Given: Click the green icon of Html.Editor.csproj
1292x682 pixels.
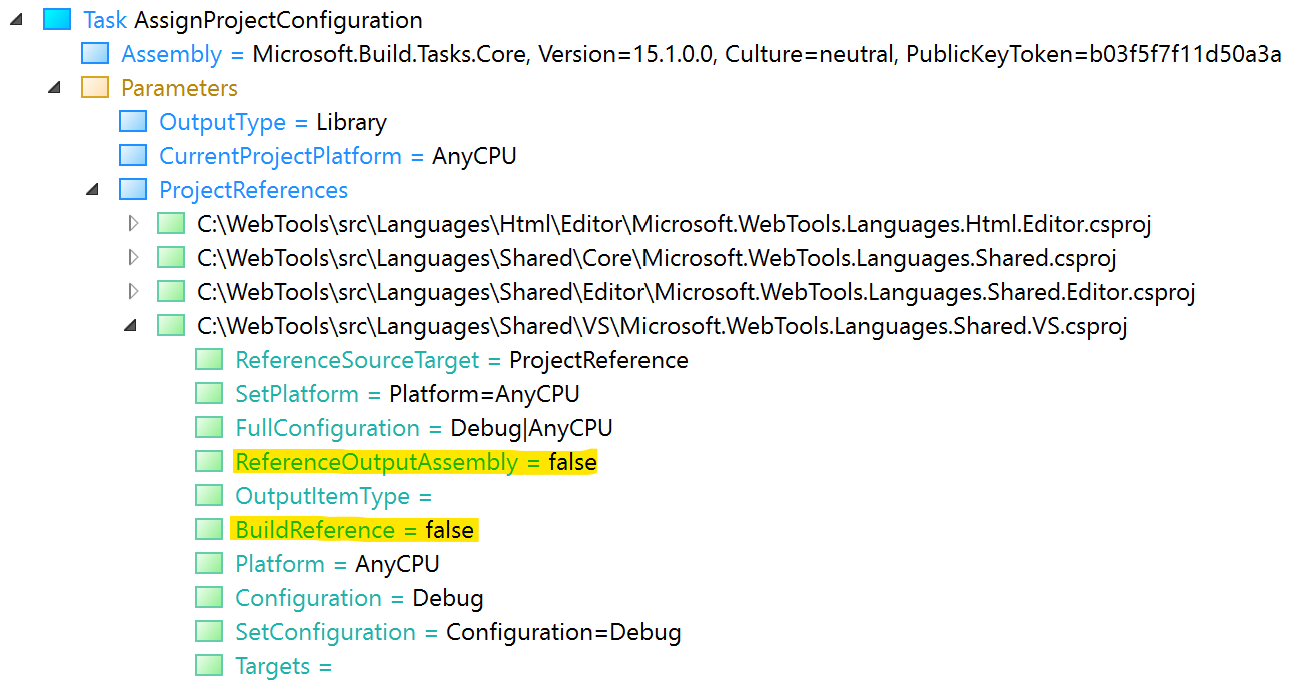Looking at the screenshot, I should coord(171,224).
